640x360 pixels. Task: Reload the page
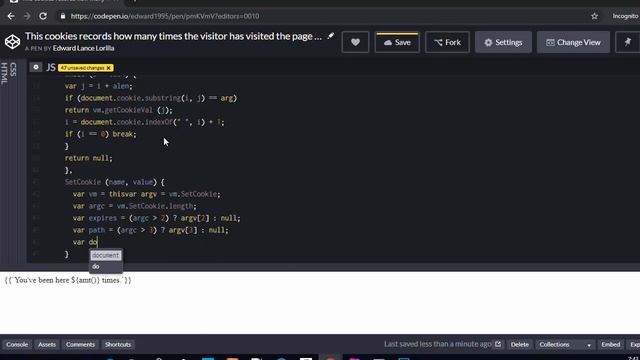(43, 16)
